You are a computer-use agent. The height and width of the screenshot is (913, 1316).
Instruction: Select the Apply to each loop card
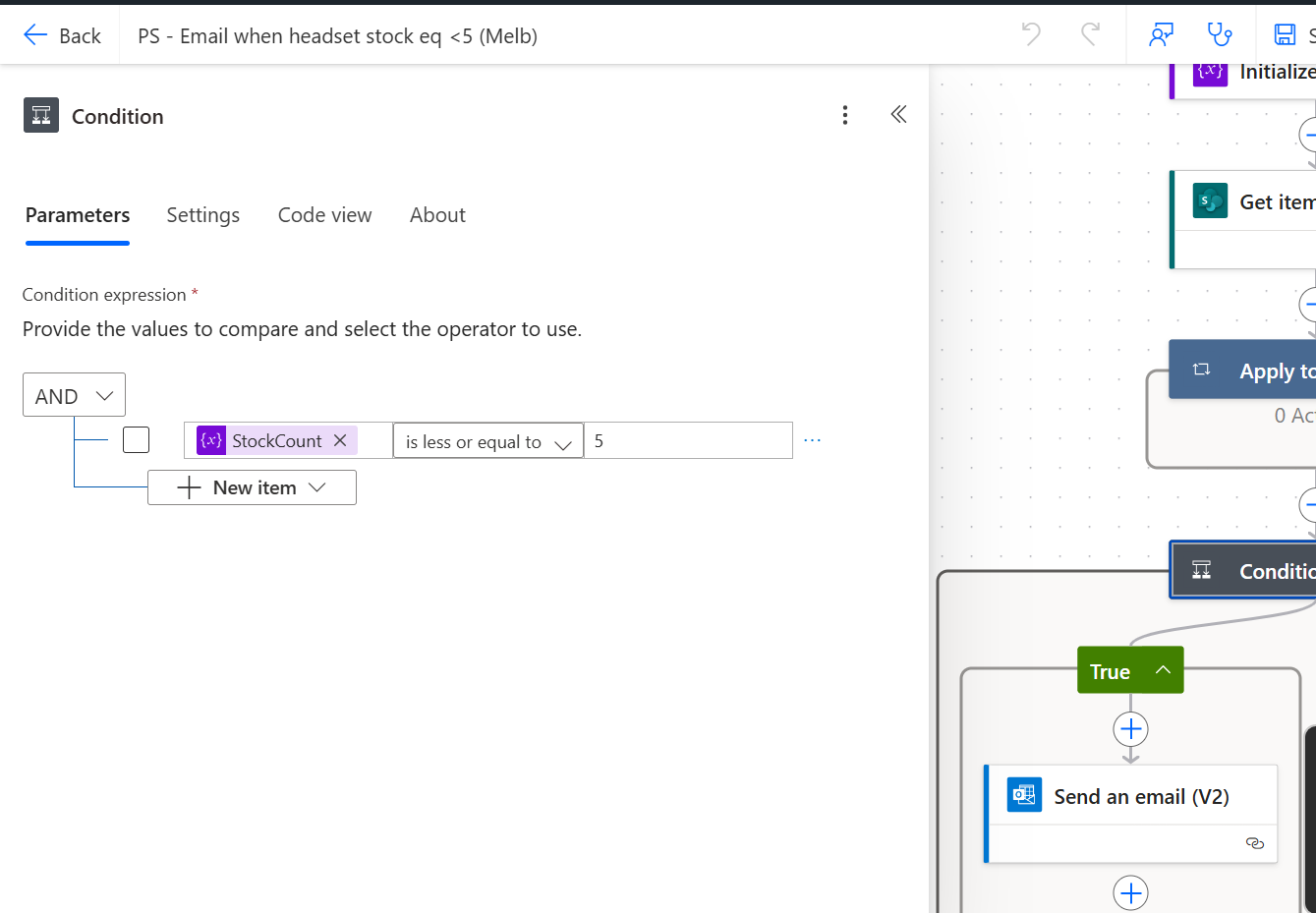[1243, 370]
